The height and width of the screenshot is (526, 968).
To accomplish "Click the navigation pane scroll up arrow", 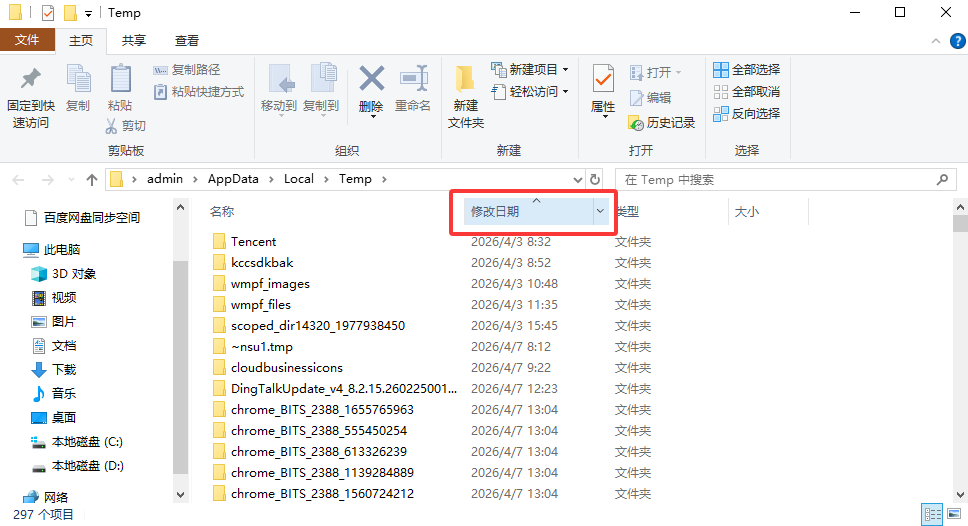I will (180, 208).
